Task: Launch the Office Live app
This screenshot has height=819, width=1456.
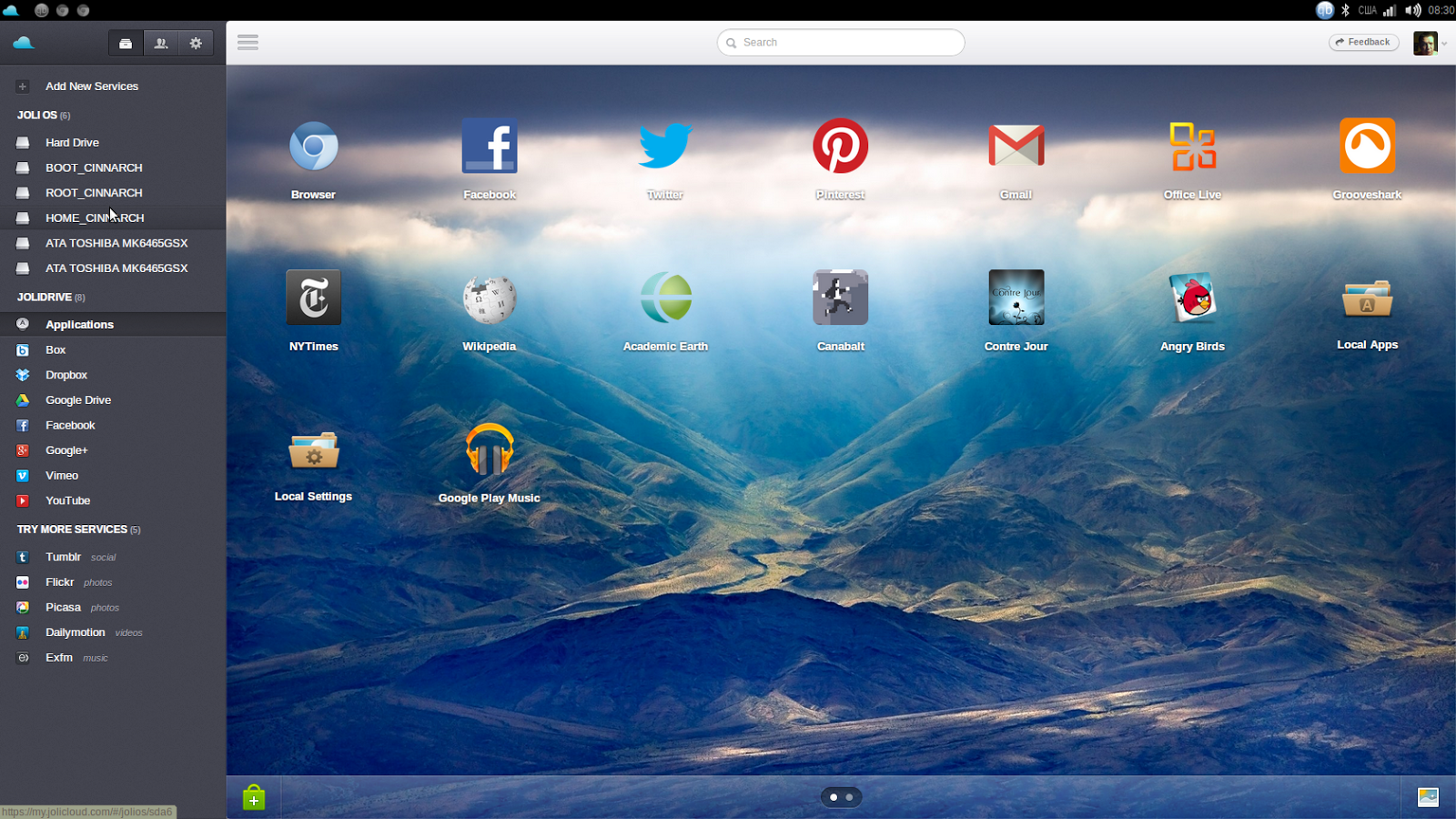Action: point(1192,147)
